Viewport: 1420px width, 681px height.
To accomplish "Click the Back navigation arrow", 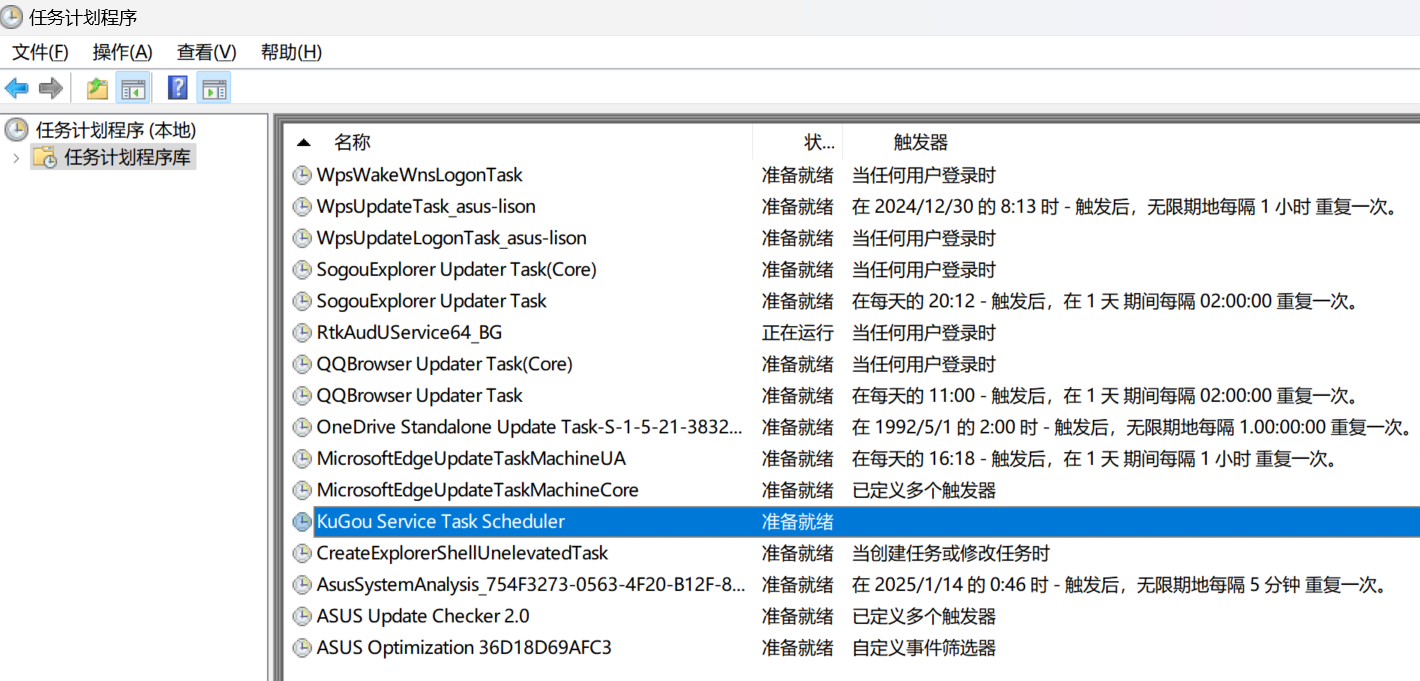I will (16, 88).
